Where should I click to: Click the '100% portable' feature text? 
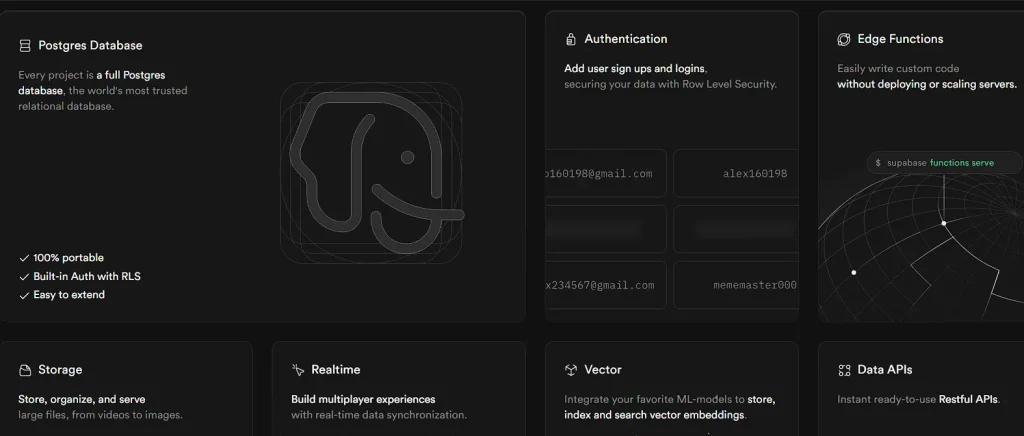point(69,258)
